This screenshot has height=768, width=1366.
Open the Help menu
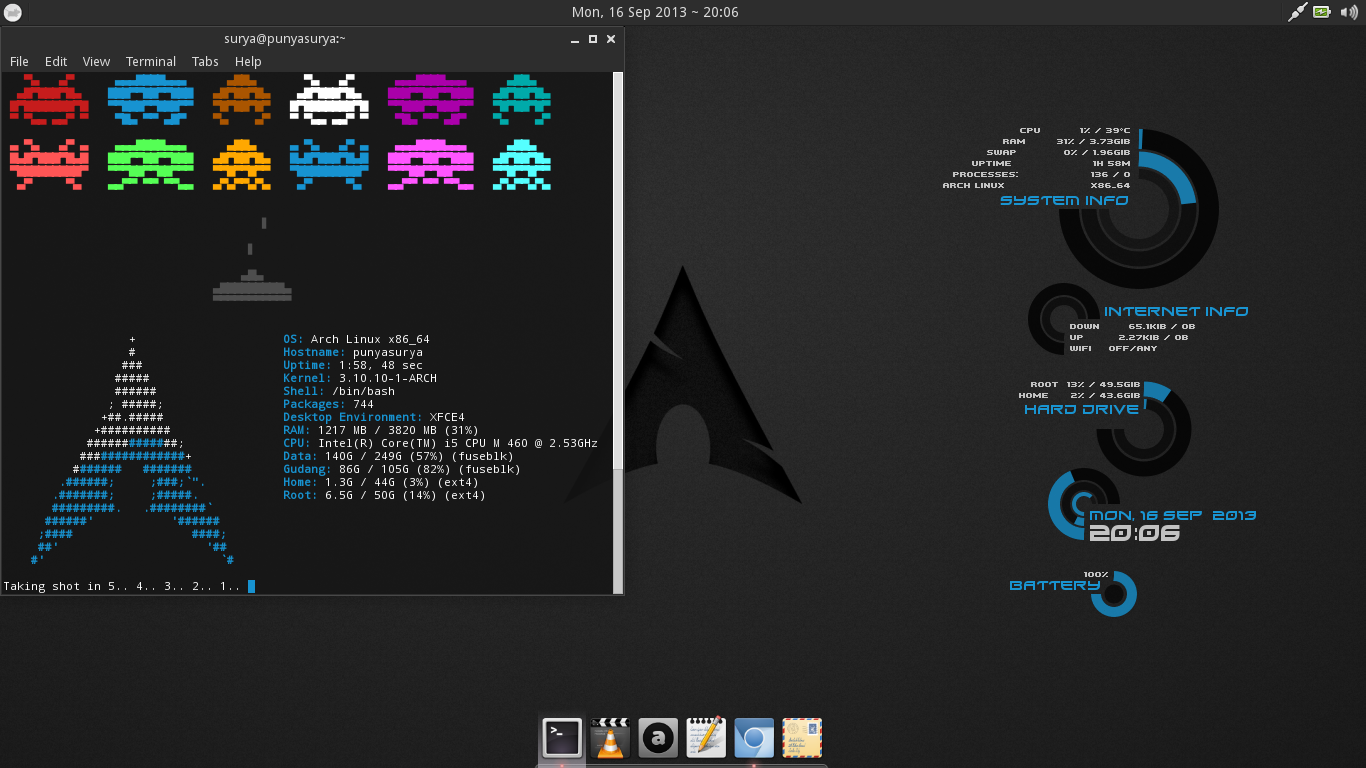(247, 61)
